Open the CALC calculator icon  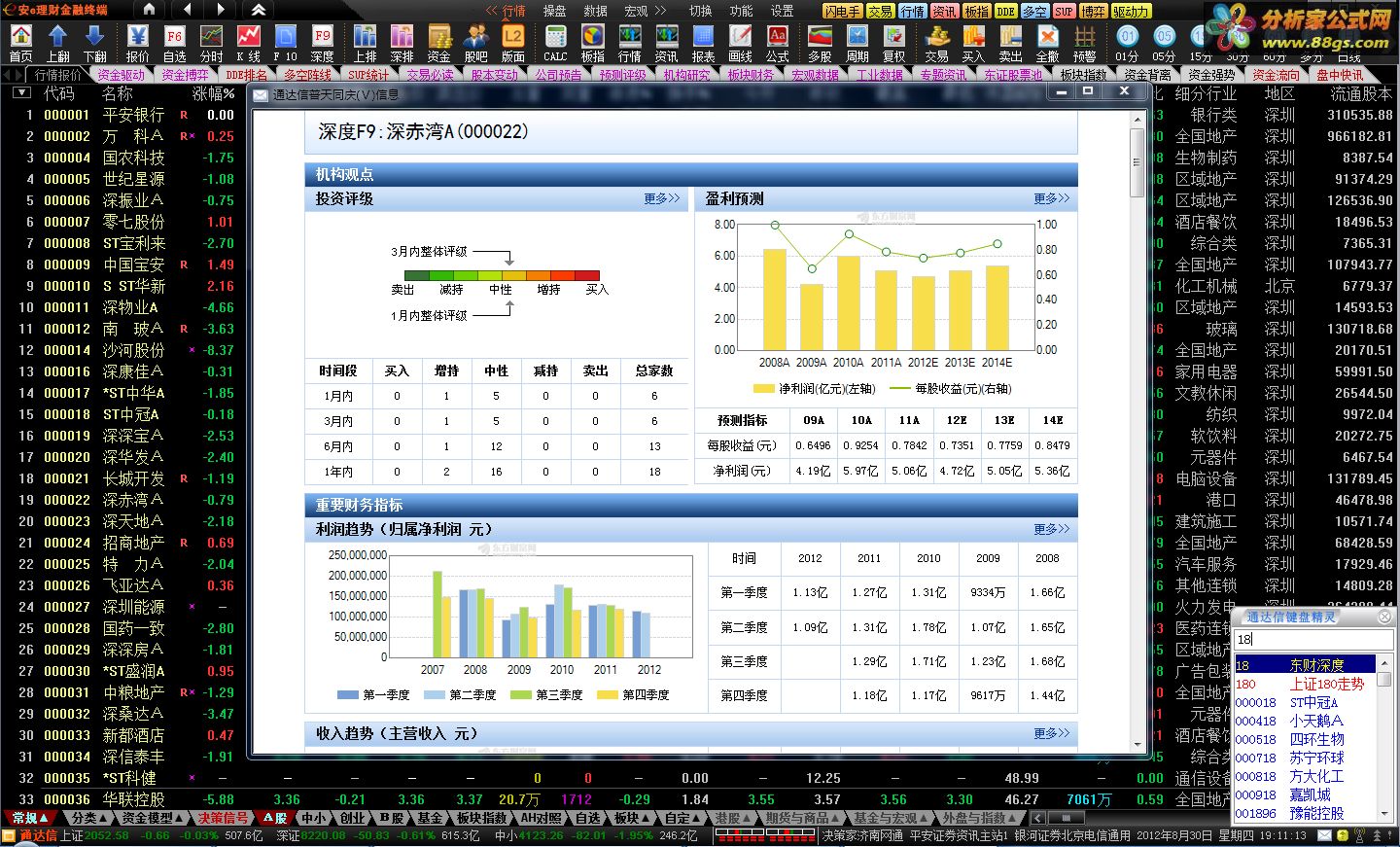click(x=555, y=43)
